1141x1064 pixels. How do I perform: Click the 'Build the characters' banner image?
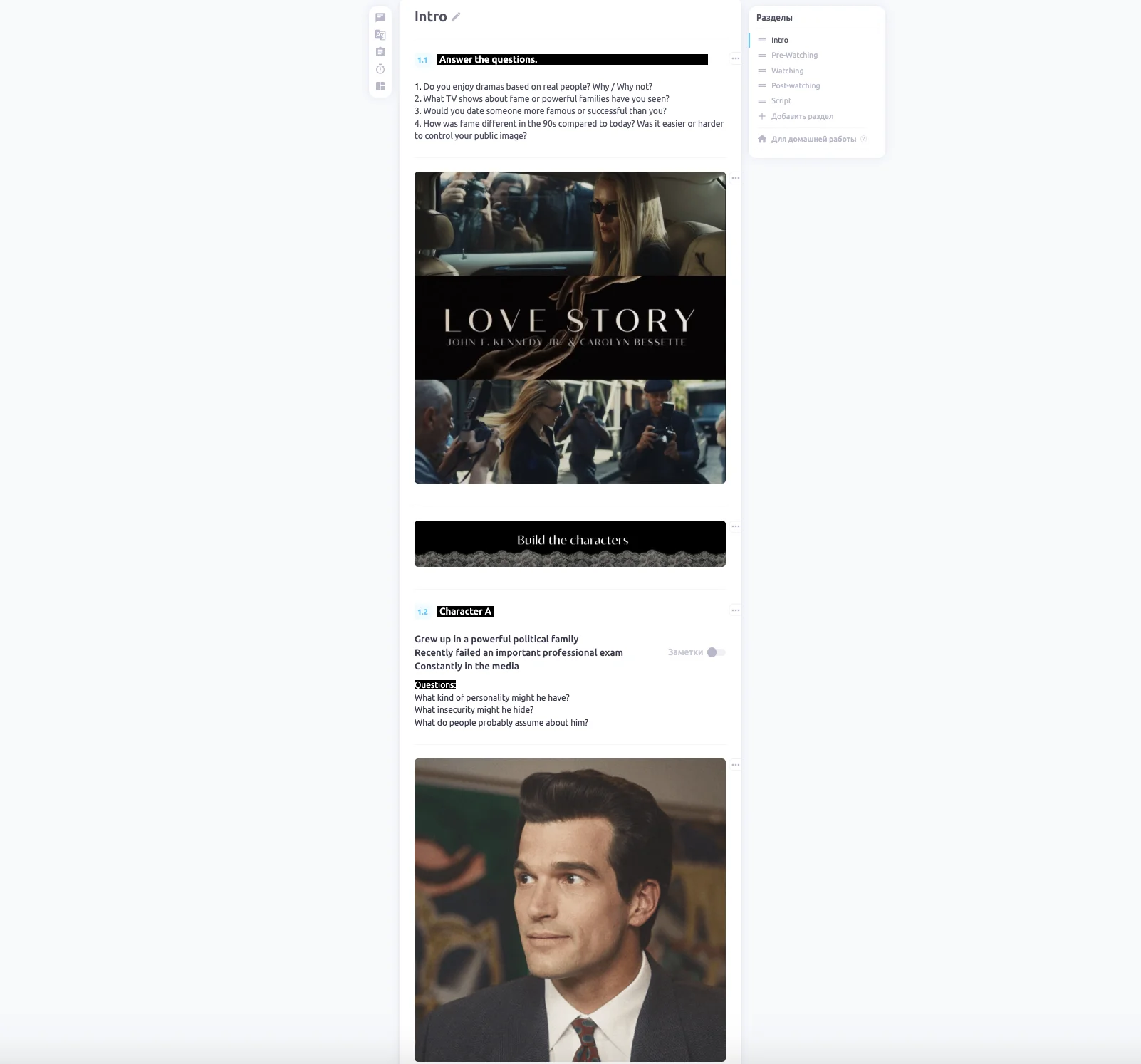tap(570, 543)
